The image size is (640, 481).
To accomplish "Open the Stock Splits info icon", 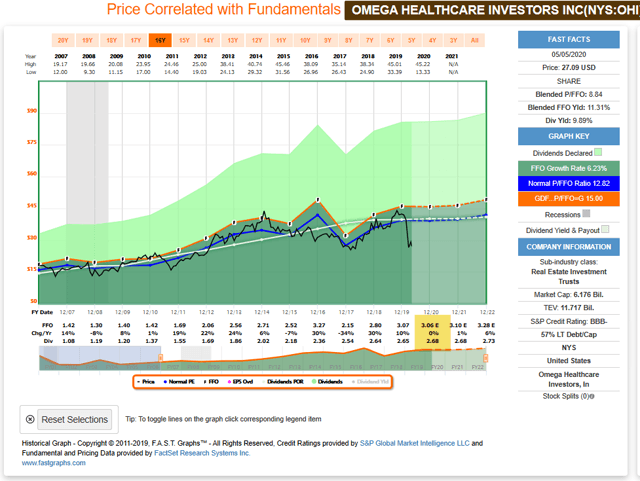I will (x=592, y=396).
